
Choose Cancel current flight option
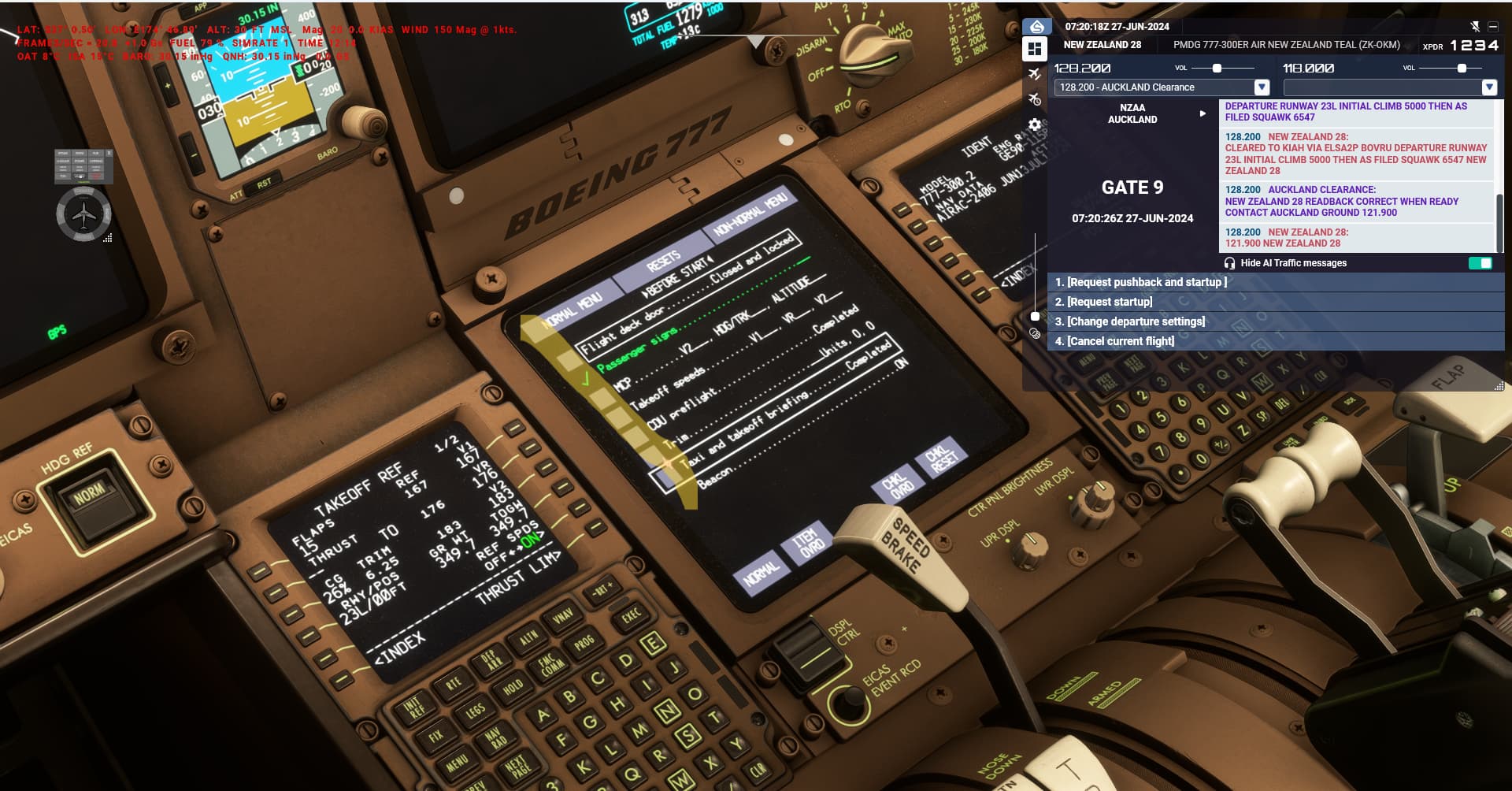click(1276, 341)
